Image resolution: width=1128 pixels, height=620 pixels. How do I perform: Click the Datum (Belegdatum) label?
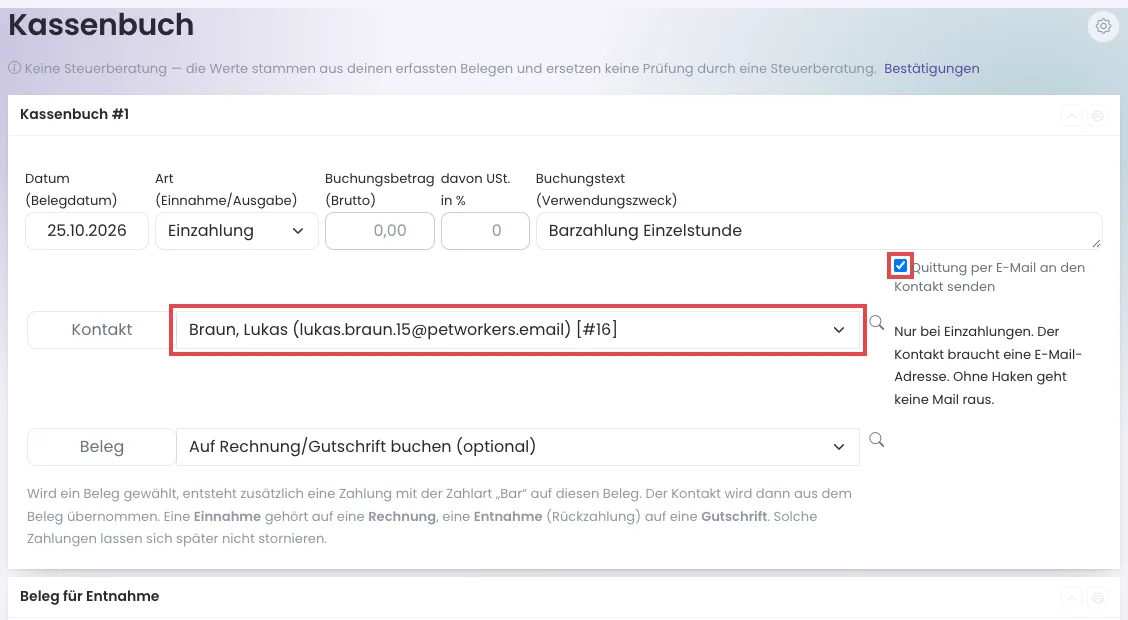pos(70,189)
